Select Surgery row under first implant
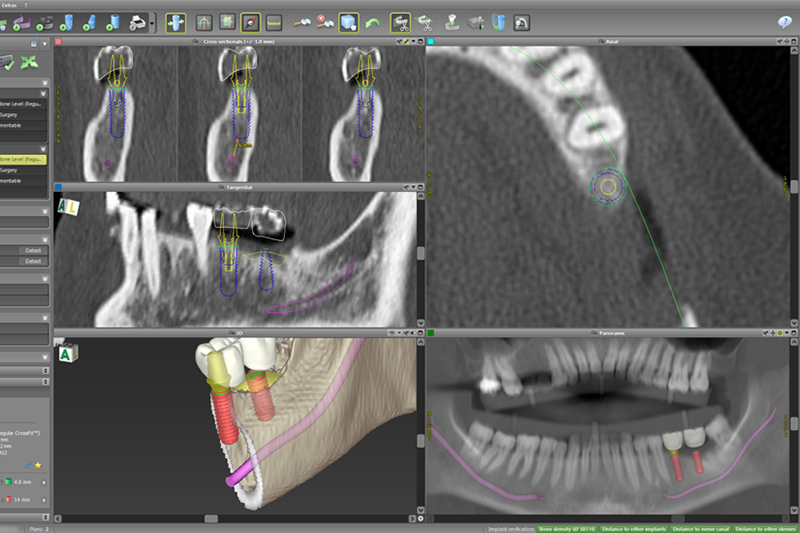The height and width of the screenshot is (533, 800). click(x=23, y=115)
